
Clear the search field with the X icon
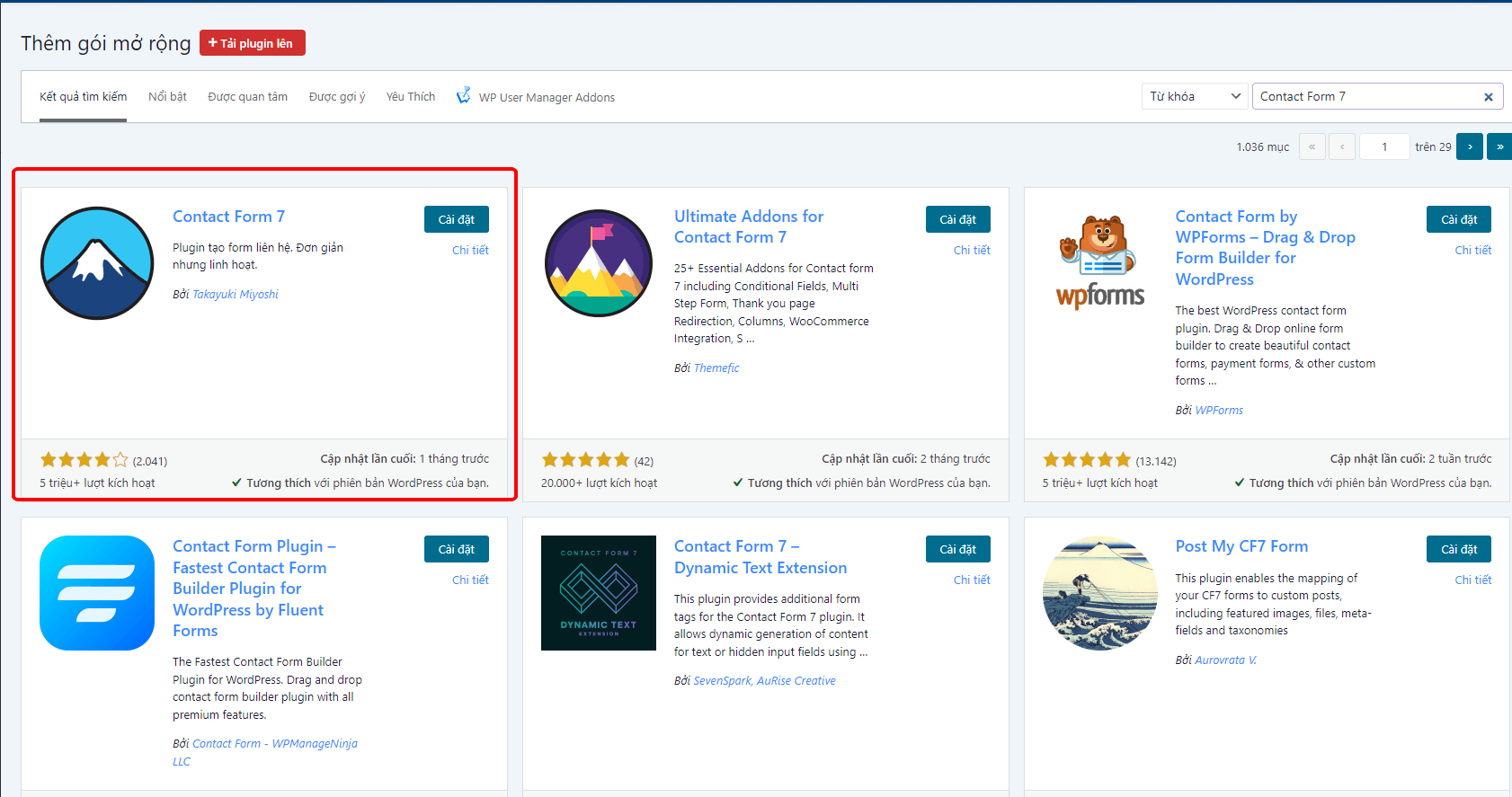(1488, 97)
